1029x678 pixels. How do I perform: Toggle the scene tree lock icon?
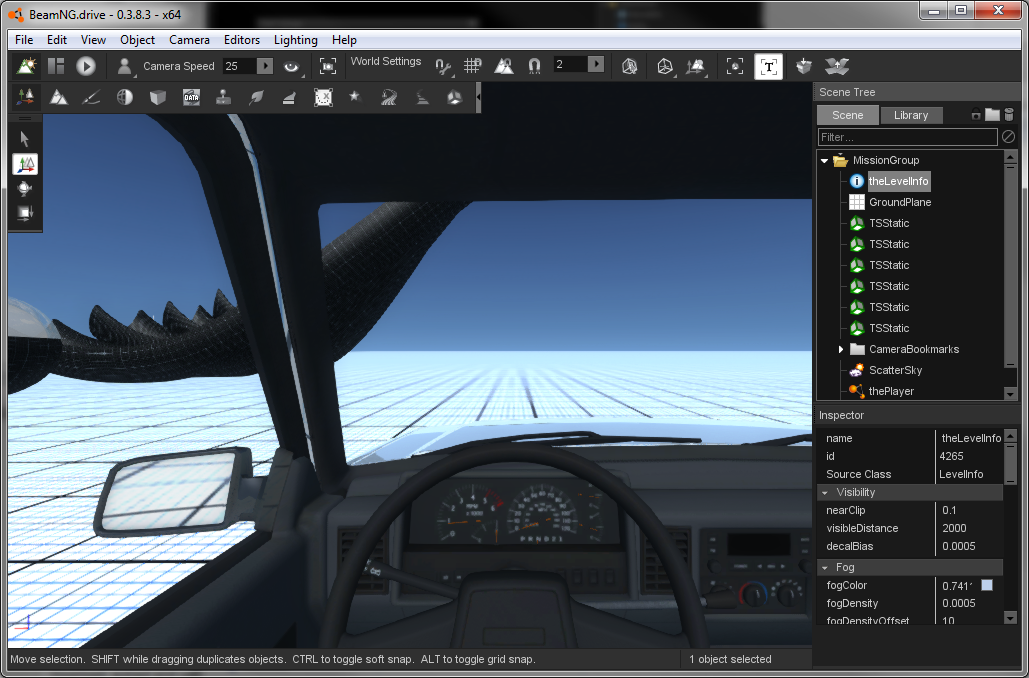pos(976,115)
